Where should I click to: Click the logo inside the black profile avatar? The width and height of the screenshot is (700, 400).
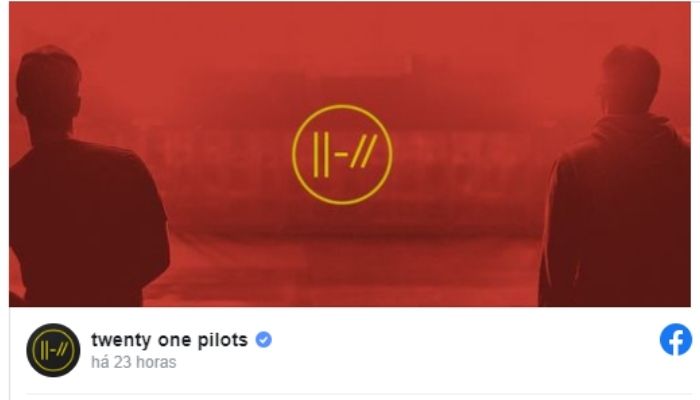(x=53, y=350)
